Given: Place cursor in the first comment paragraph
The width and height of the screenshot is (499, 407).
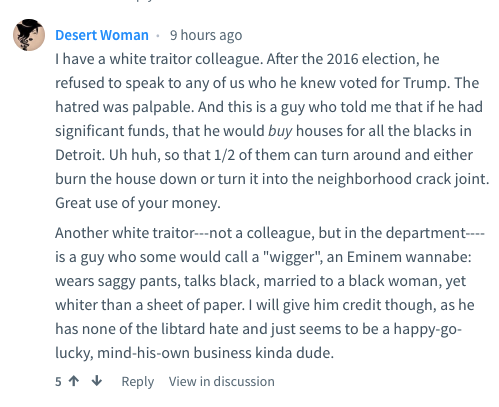Looking at the screenshot, I should pyautogui.click(x=272, y=131).
